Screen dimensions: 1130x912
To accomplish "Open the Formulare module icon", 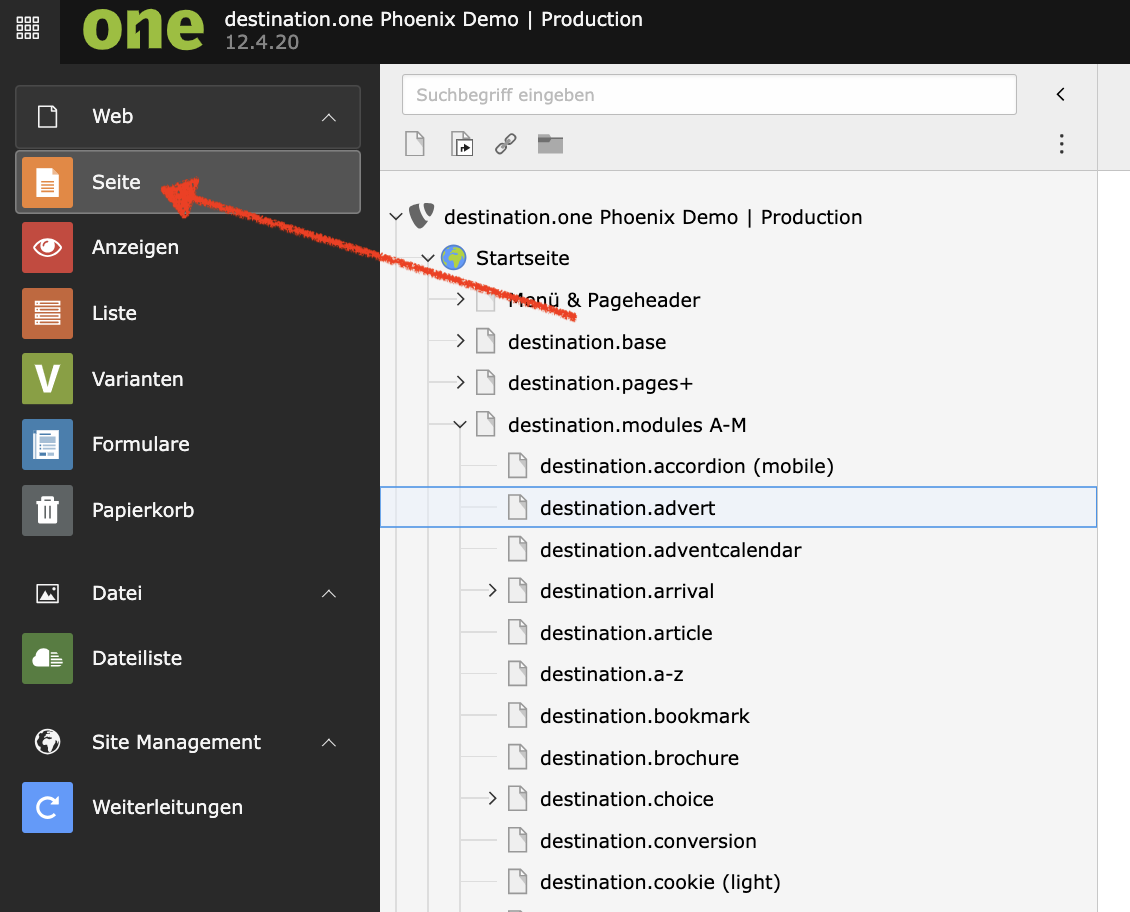I will coord(48,444).
